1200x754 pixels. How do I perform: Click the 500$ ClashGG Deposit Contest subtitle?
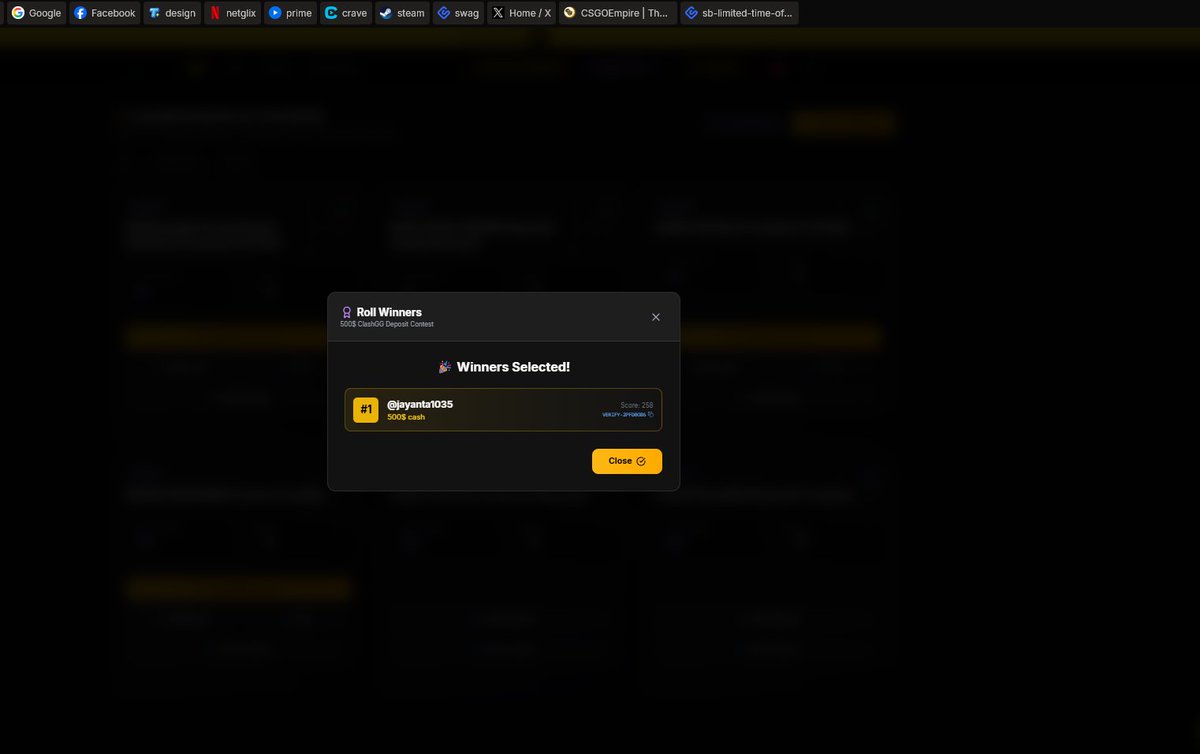pos(387,325)
